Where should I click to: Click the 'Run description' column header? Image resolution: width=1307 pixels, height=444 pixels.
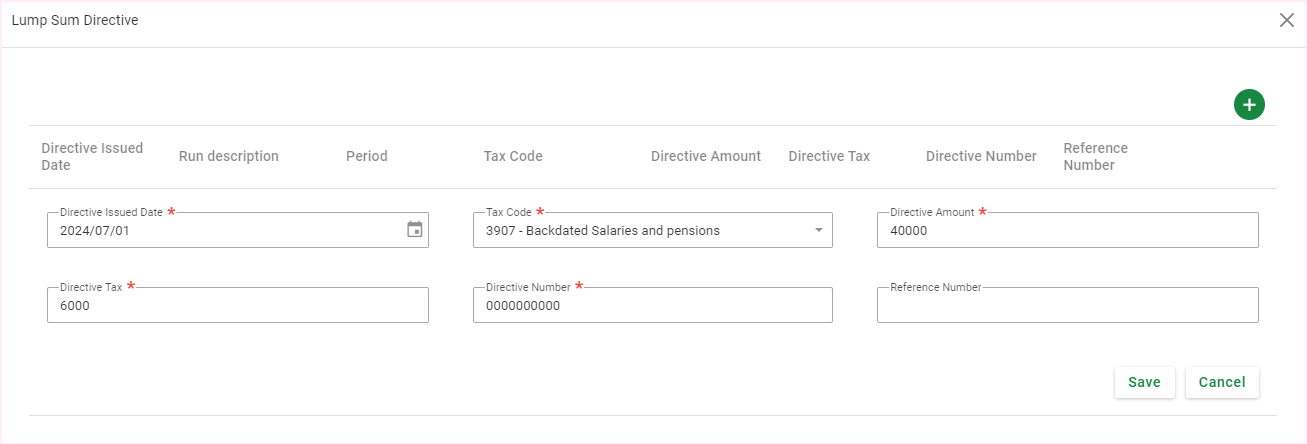(x=228, y=156)
